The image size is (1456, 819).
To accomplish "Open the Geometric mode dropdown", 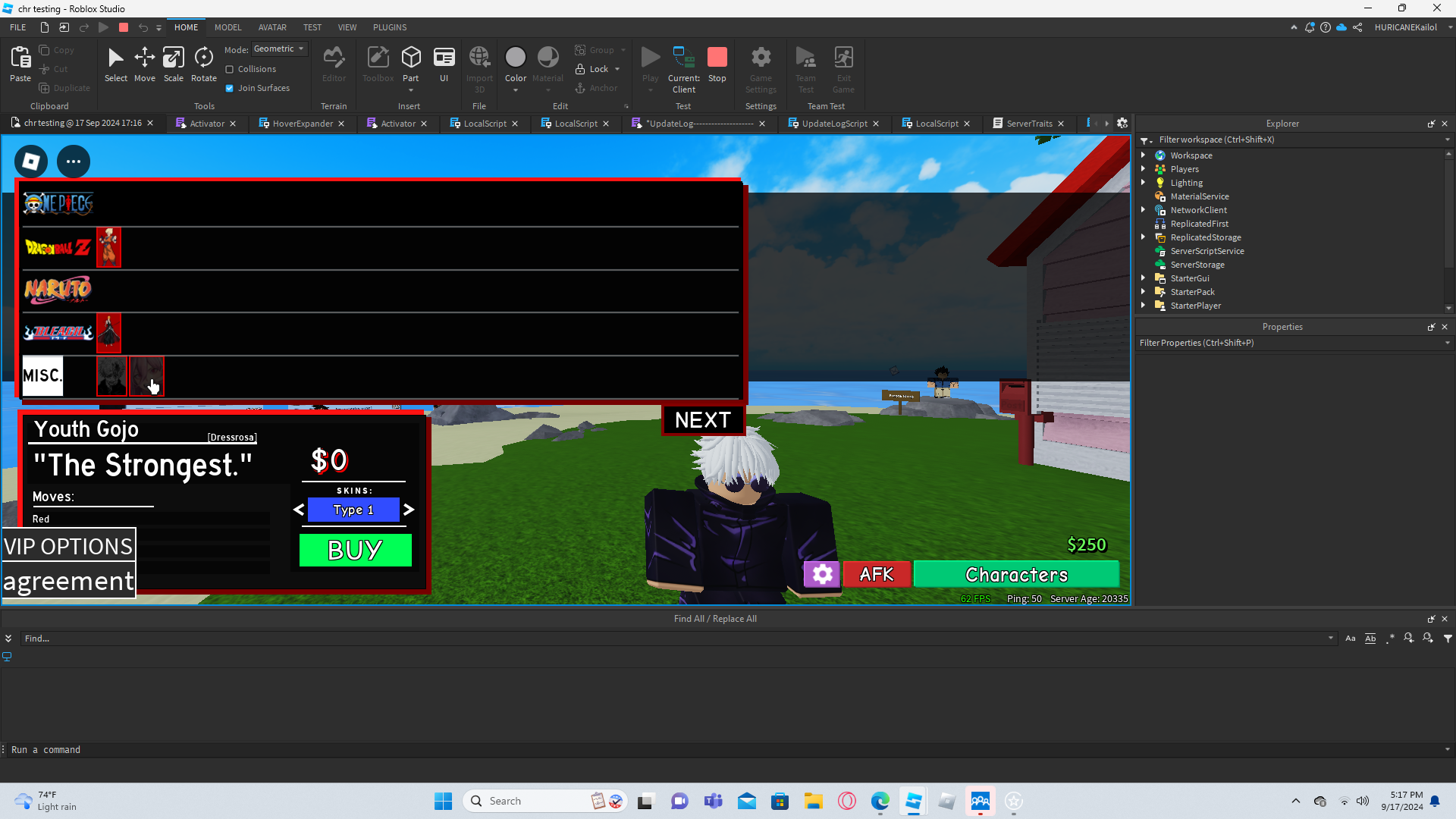I will (x=279, y=49).
